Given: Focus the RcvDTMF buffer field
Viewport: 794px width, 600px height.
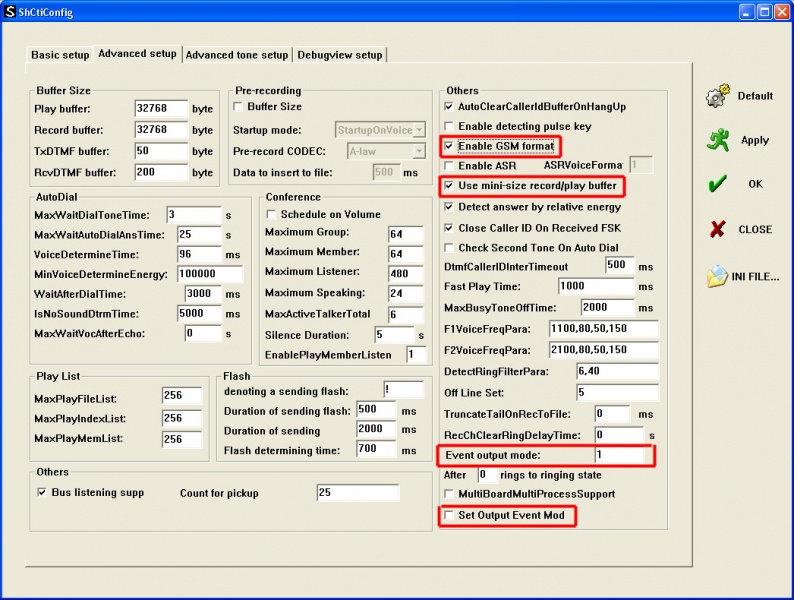Looking at the screenshot, I should [x=161, y=172].
